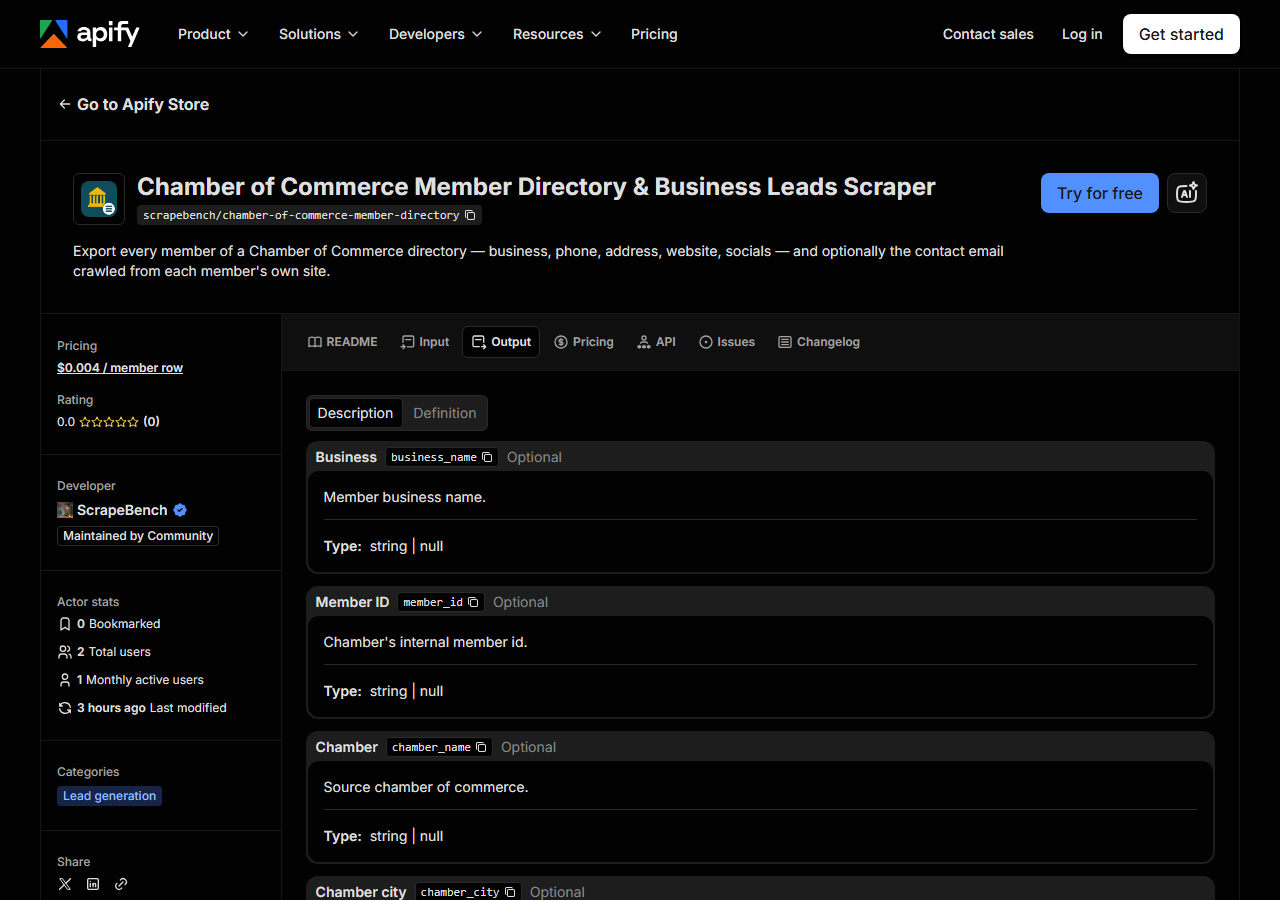
Task: Click '3 hours ago Last modified' stat
Action: [x=142, y=708]
